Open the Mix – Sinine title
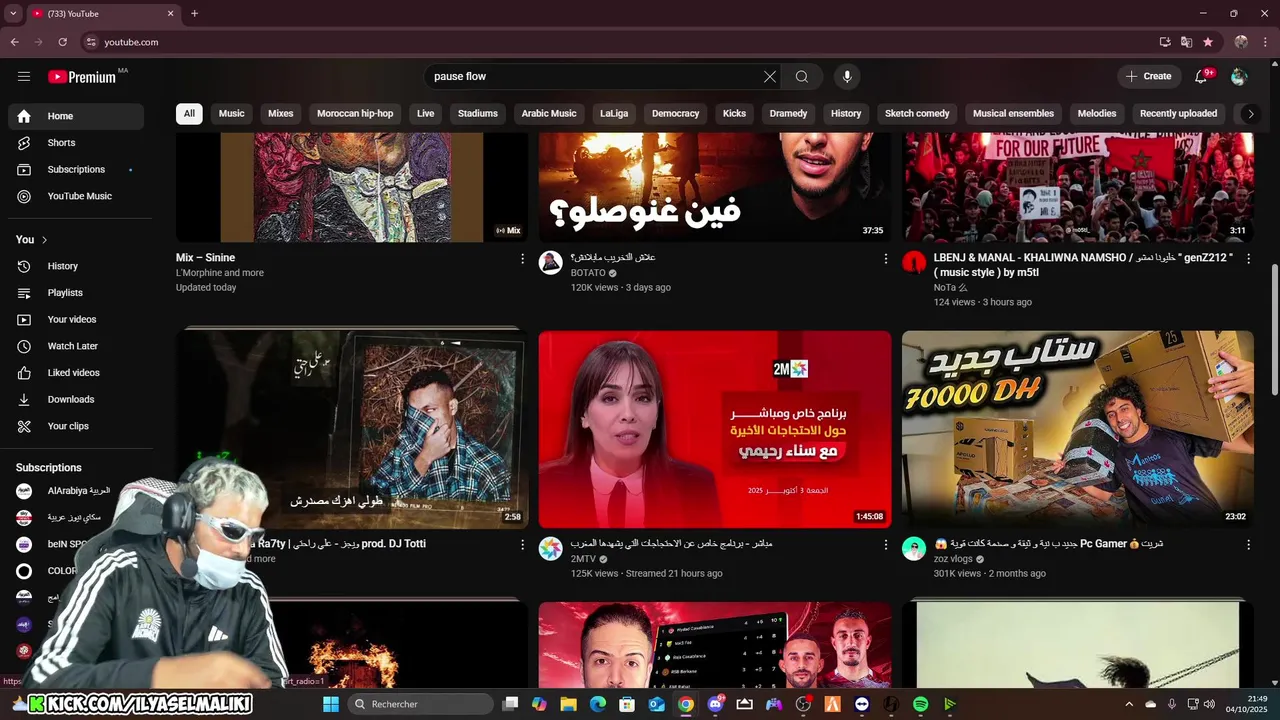This screenshot has height=720, width=1280. pyautogui.click(x=205, y=258)
